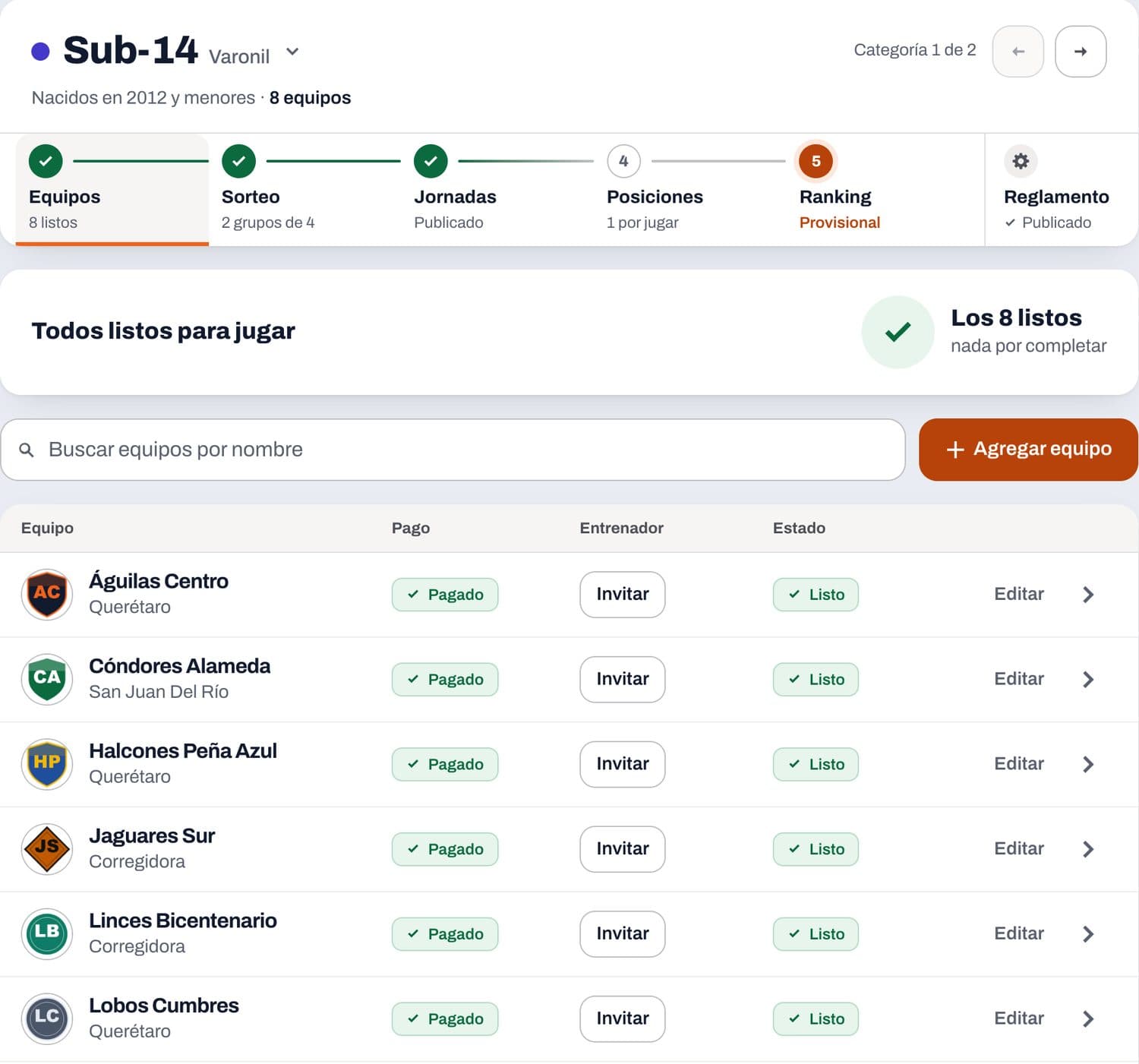Switch to the Jornadas step tab
Screen dimensions: 1139x1064
(x=497, y=189)
